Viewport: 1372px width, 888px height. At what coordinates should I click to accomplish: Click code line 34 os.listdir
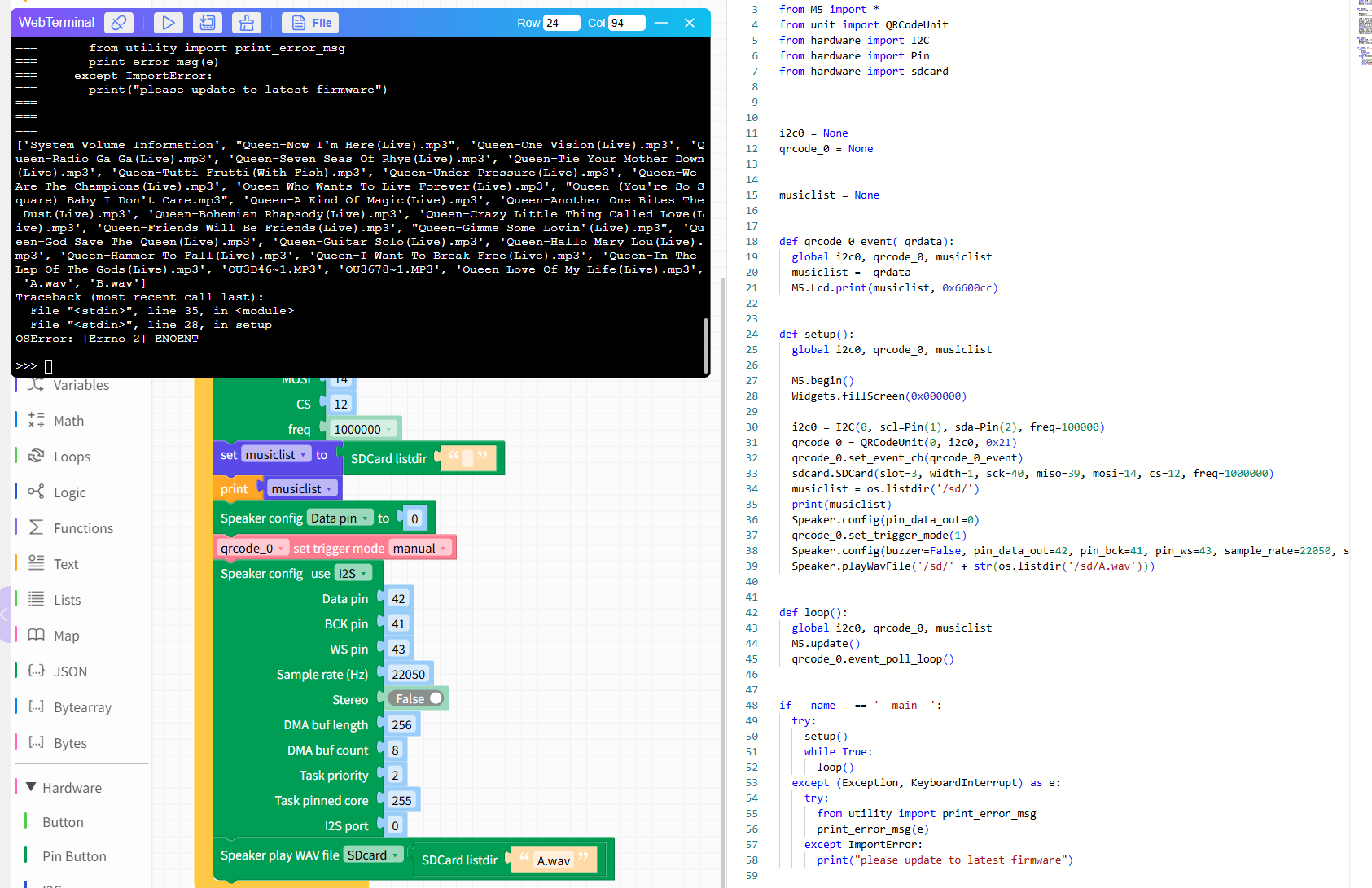(885, 489)
